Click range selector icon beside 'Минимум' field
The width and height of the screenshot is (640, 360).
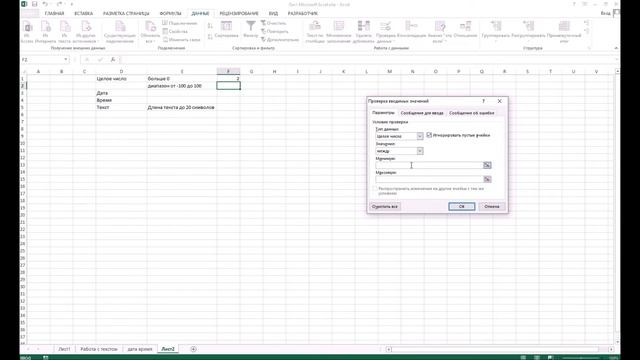tap(487, 165)
